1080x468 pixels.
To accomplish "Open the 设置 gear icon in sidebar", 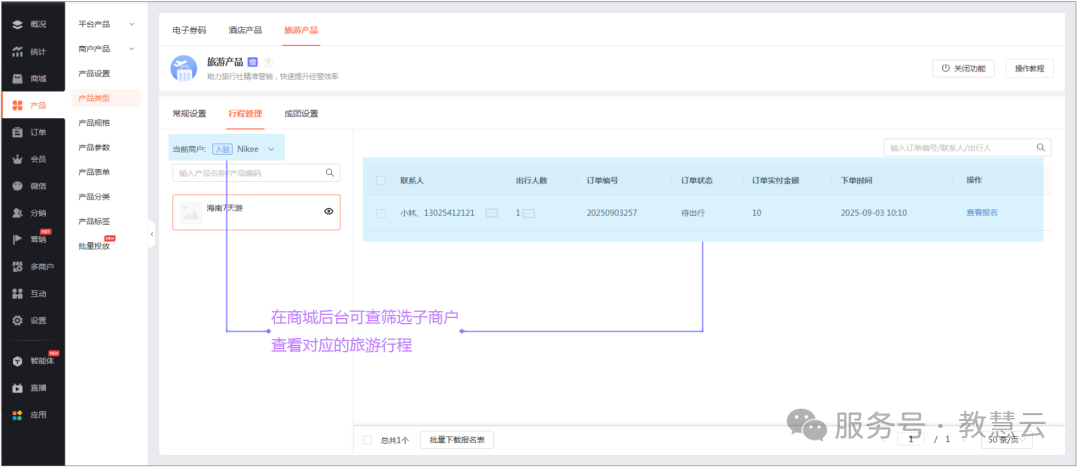I will [x=17, y=321].
